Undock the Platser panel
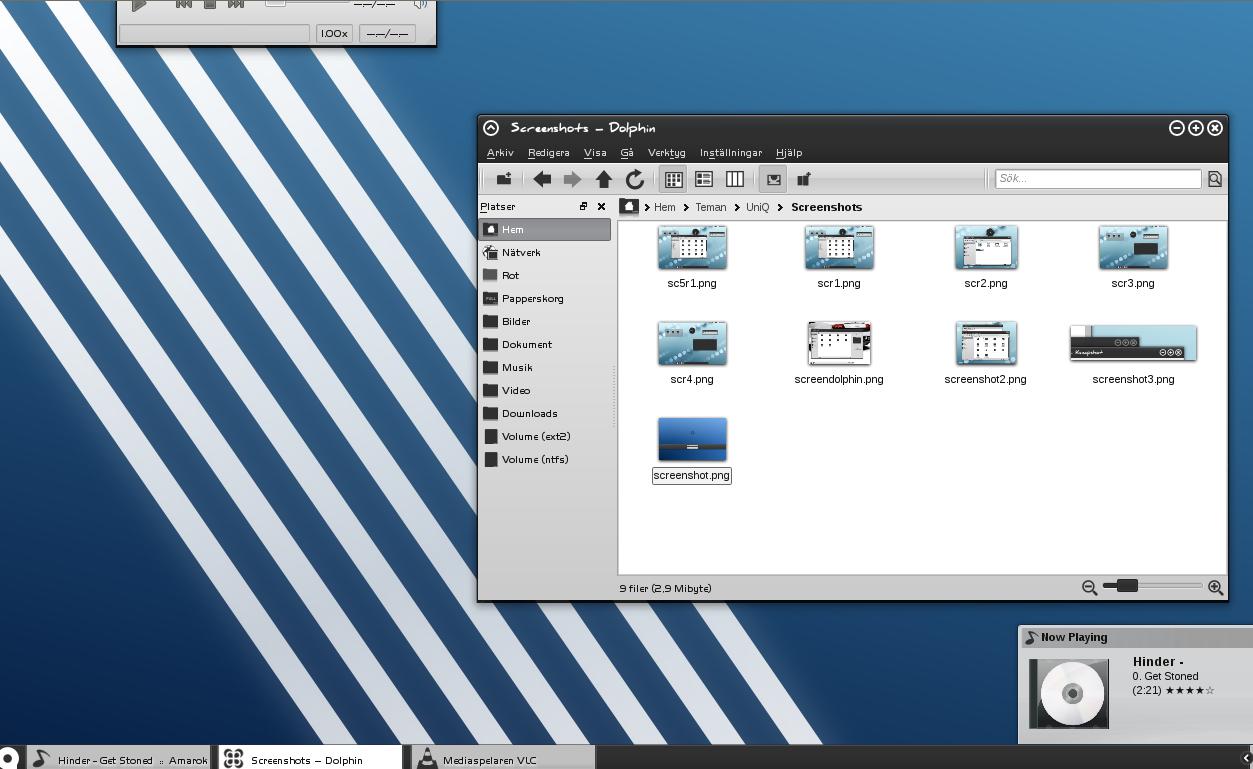Screen dimensions: 1253x769 [583, 206]
